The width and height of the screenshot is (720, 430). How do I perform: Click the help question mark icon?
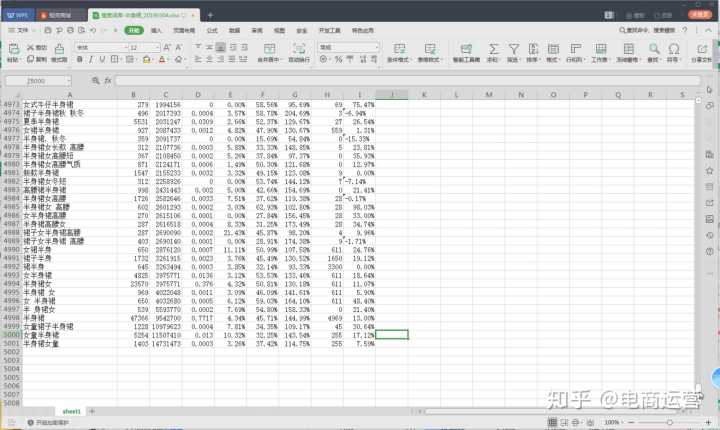[x=685, y=30]
